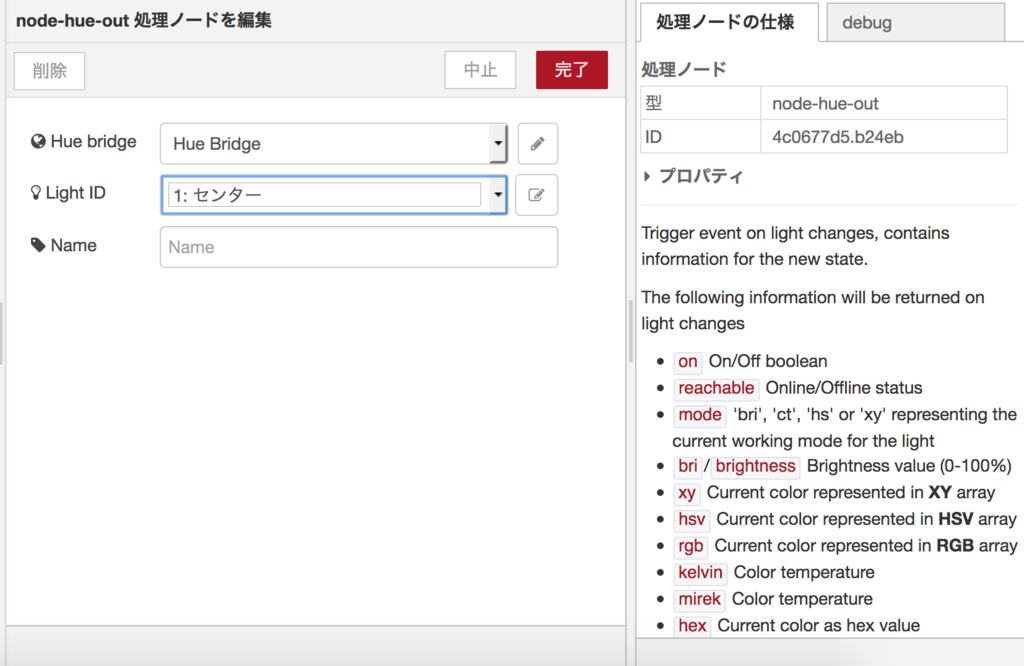1024x666 pixels.
Task: Click the tag icon beside Name
Action: click(x=38, y=245)
